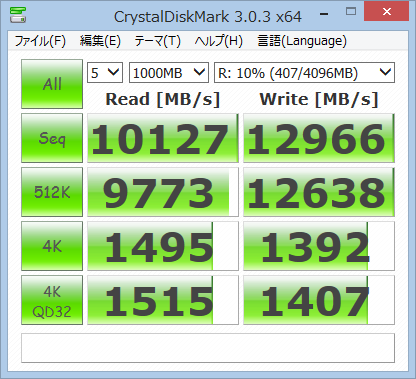Click the 4K write result 1392
Viewport: 416px width, 379px height.
pyautogui.click(x=319, y=246)
